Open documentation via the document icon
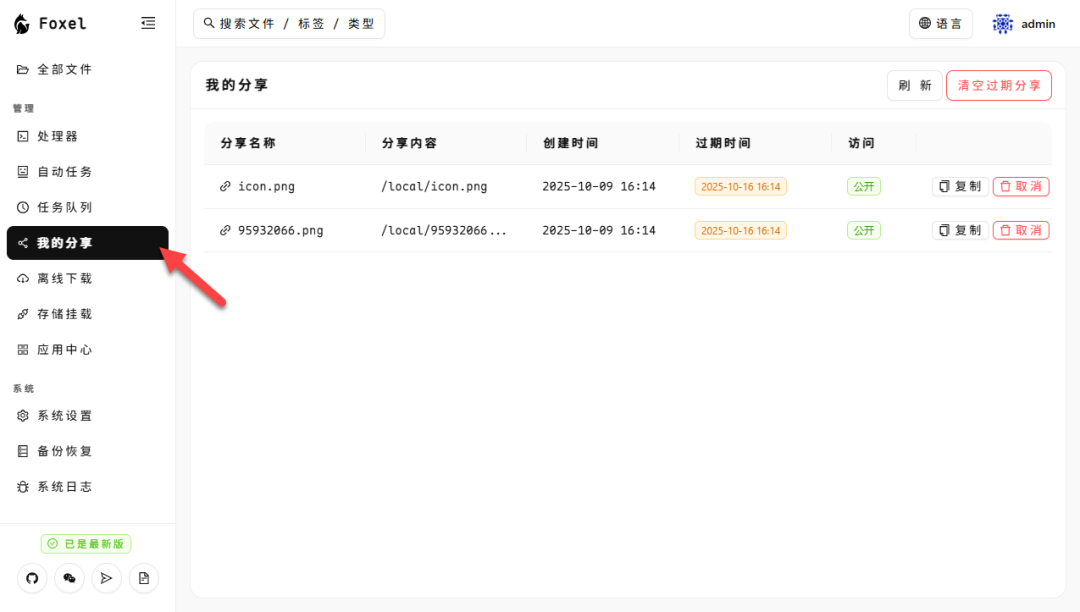This screenshot has height=612, width=1080. 143,578
